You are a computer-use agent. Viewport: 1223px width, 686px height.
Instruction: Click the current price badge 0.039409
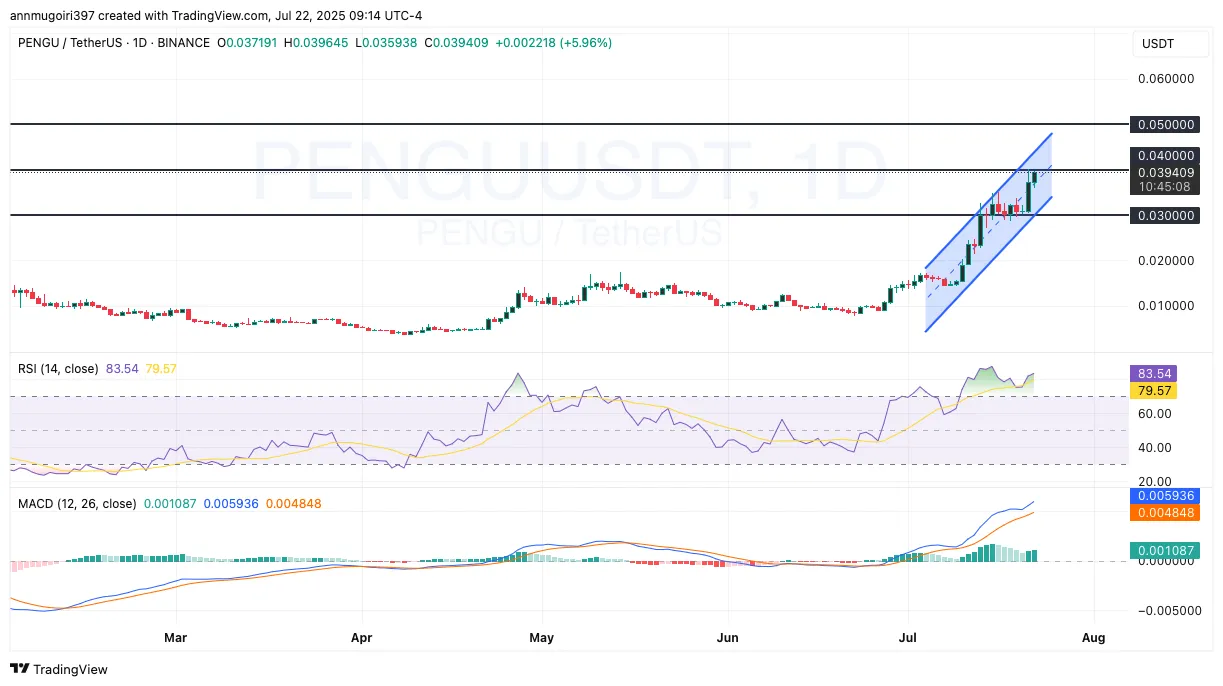pyautogui.click(x=1163, y=172)
